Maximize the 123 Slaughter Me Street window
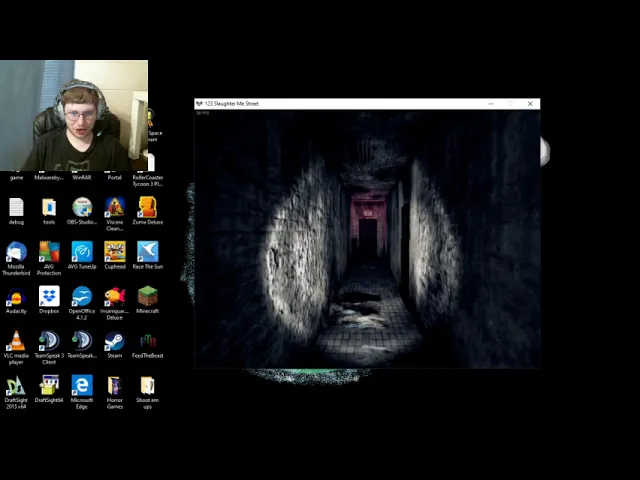Image resolution: width=640 pixels, height=480 pixels. click(x=511, y=104)
